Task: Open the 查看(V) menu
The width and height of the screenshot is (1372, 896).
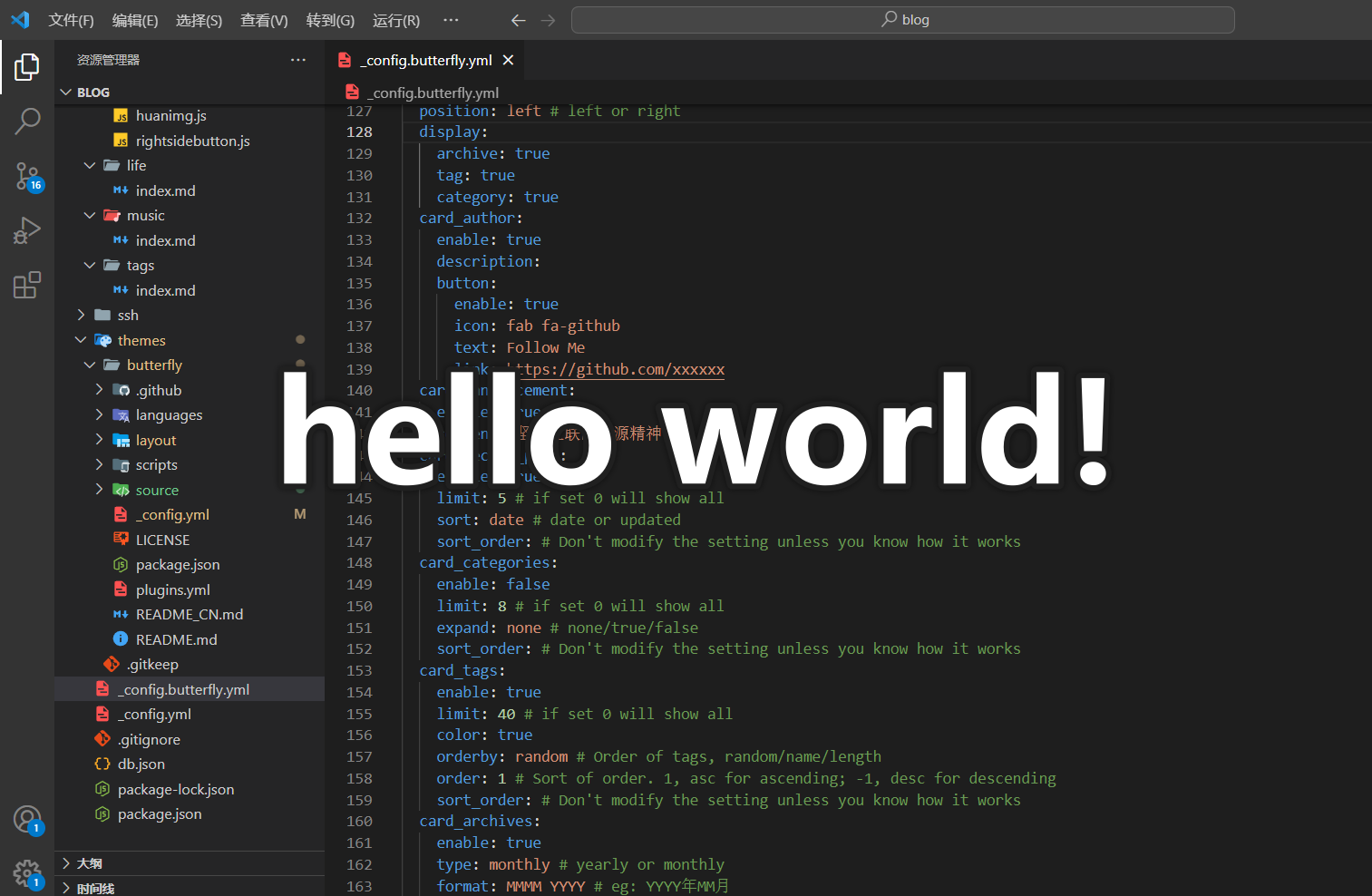Action: (x=264, y=20)
